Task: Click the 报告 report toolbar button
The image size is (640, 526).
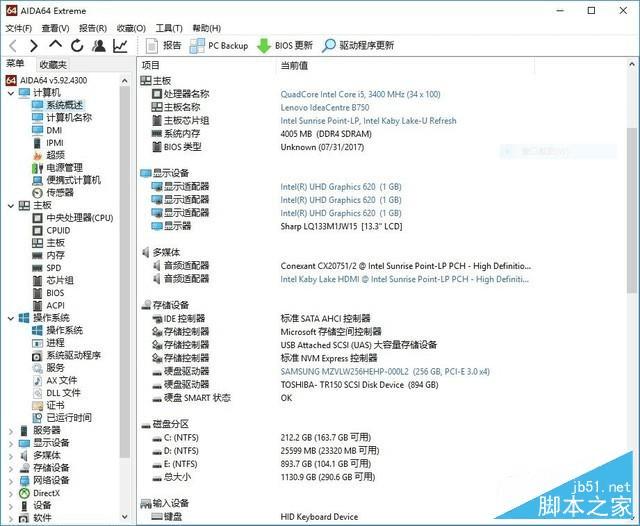Action: pos(164,45)
